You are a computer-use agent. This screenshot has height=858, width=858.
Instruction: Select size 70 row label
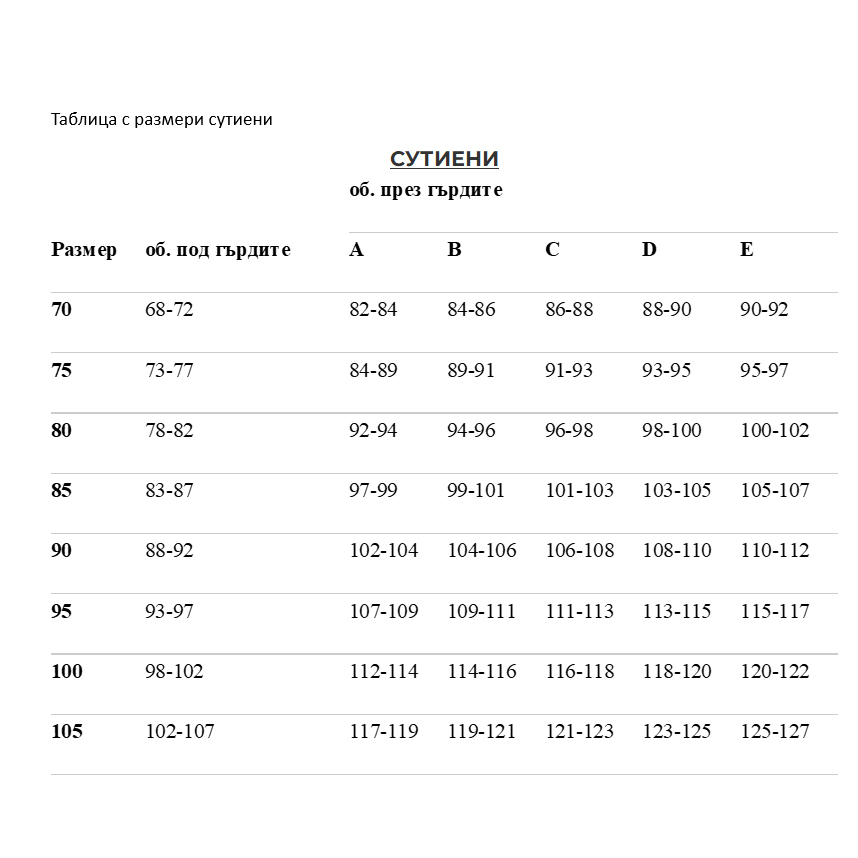tap(62, 310)
